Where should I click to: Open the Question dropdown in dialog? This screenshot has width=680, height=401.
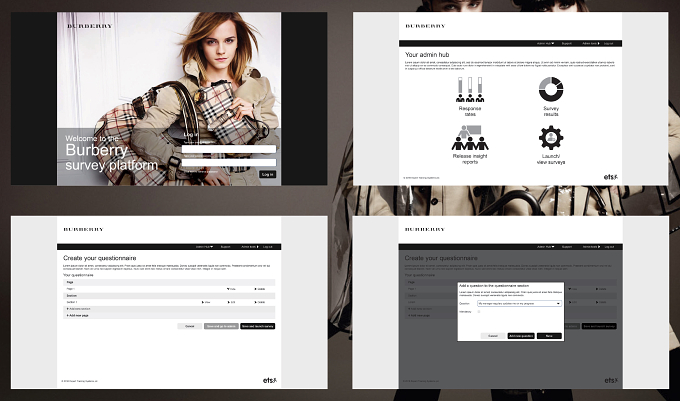pos(520,303)
